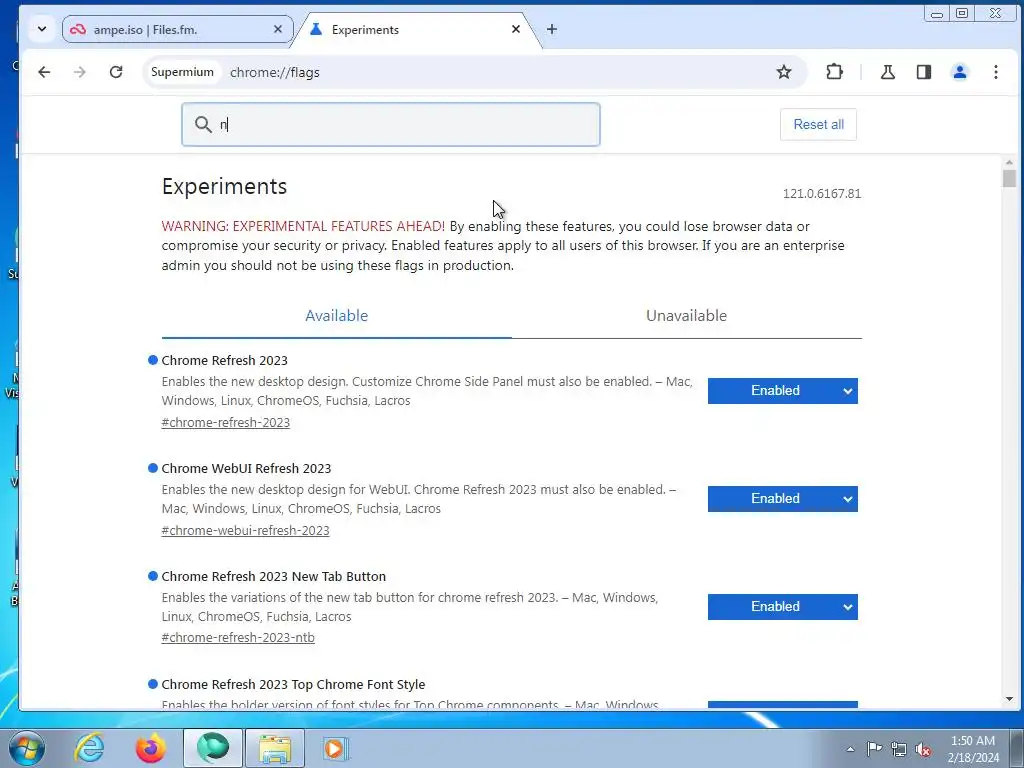Click the page scrollbar thumb
This screenshot has height=768, width=1024.
pos(1009,178)
